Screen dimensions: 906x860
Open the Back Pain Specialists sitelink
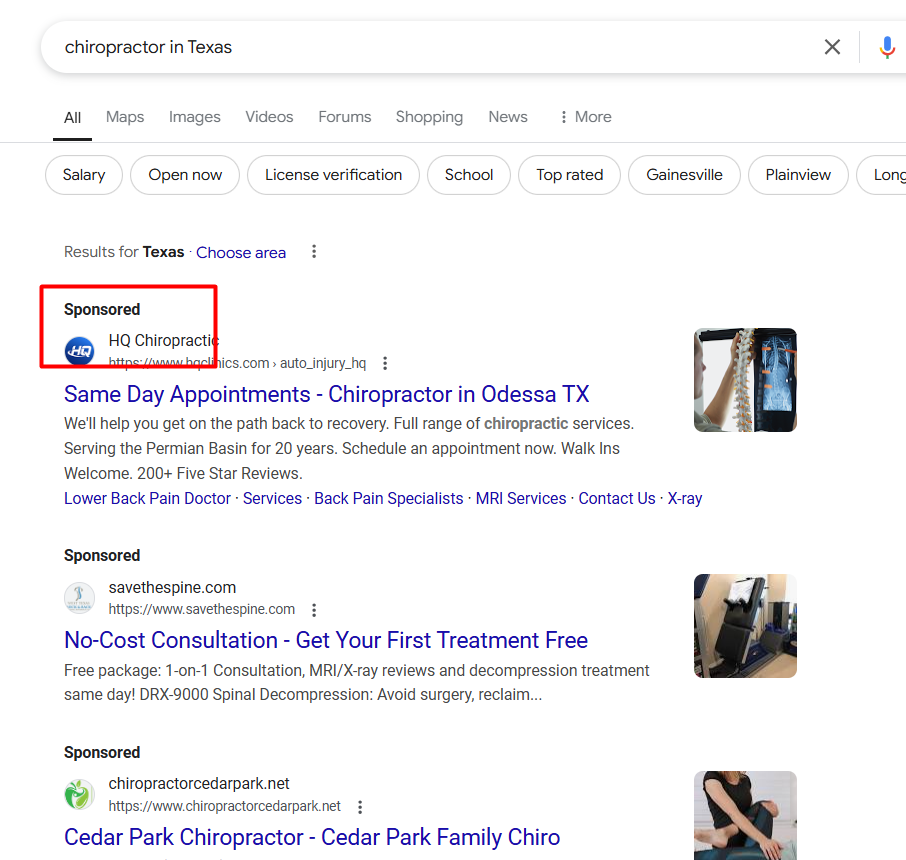point(389,498)
